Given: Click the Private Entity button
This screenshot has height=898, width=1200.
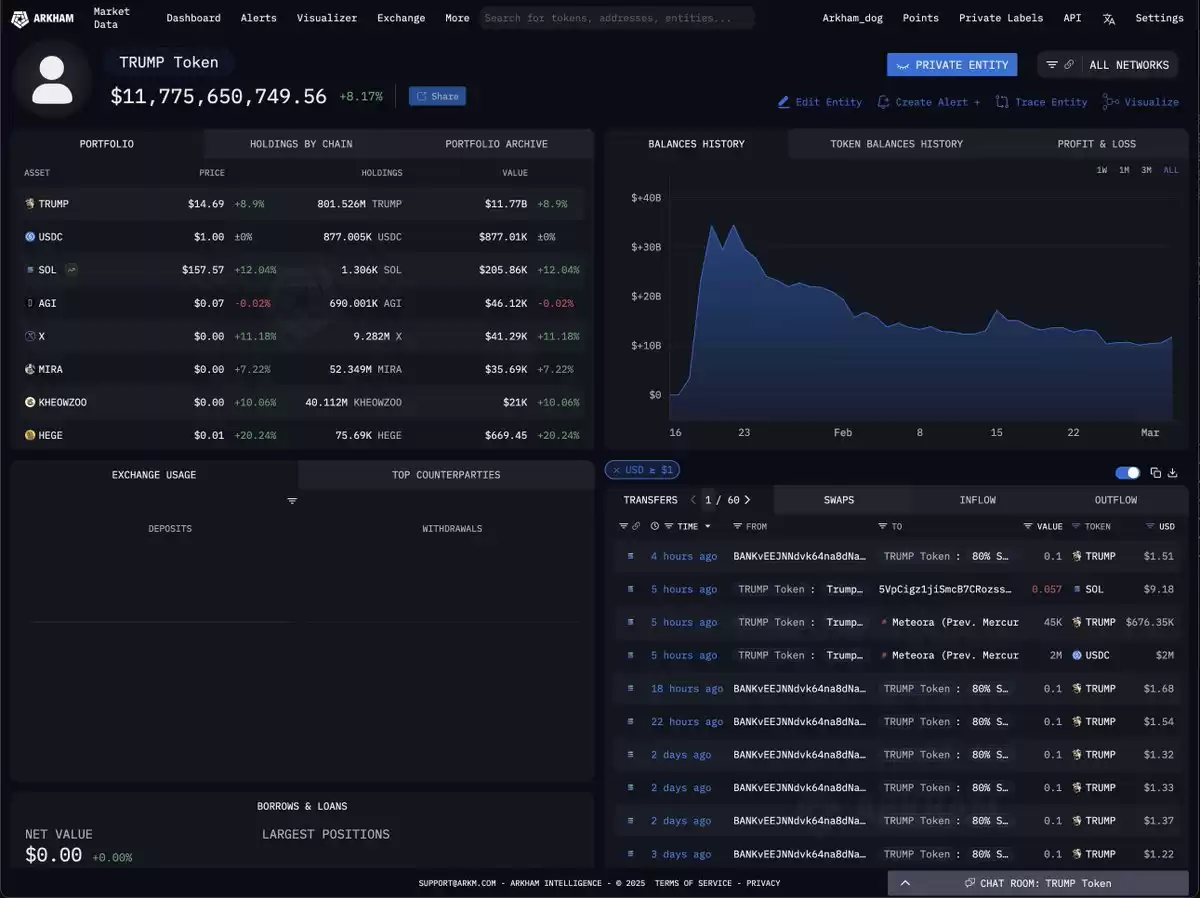Looking at the screenshot, I should (951, 65).
